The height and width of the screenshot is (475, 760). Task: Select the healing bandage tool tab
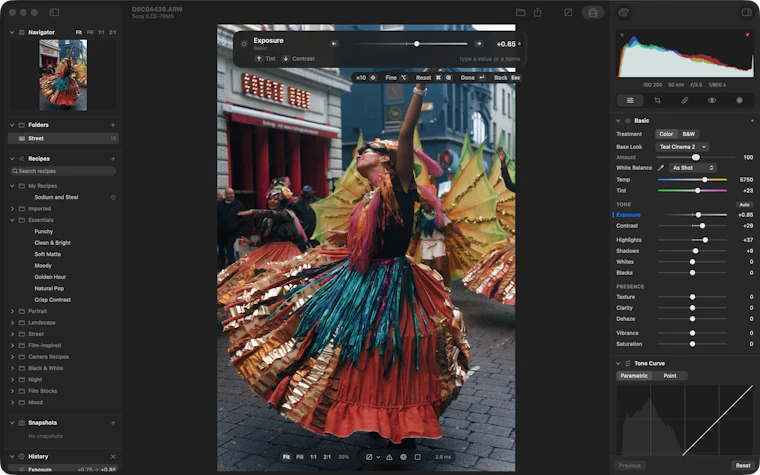(x=684, y=100)
